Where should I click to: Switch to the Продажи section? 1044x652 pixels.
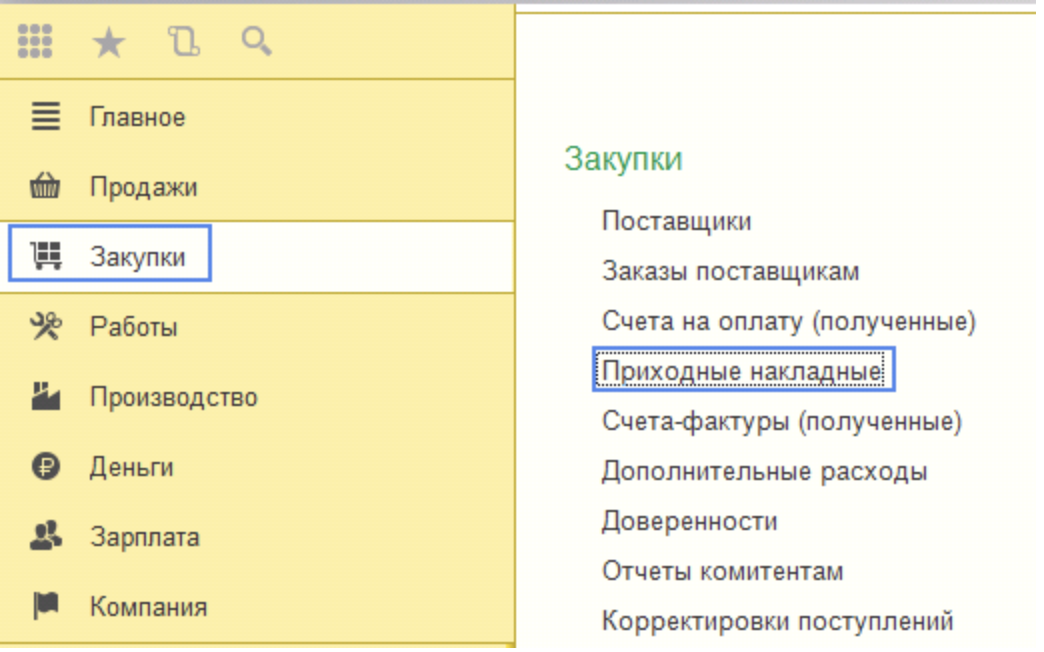143,187
